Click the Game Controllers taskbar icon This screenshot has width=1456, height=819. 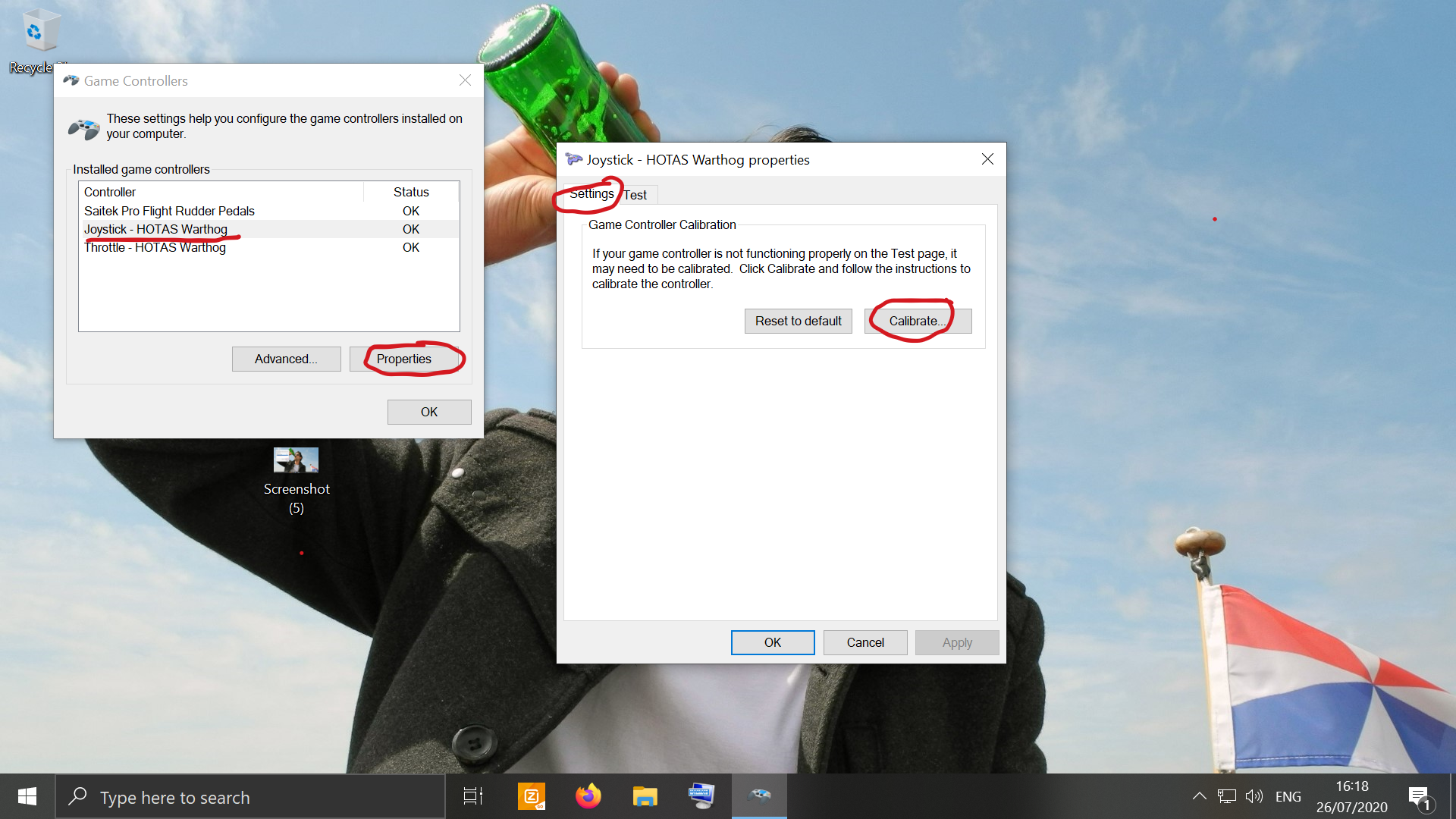759,796
